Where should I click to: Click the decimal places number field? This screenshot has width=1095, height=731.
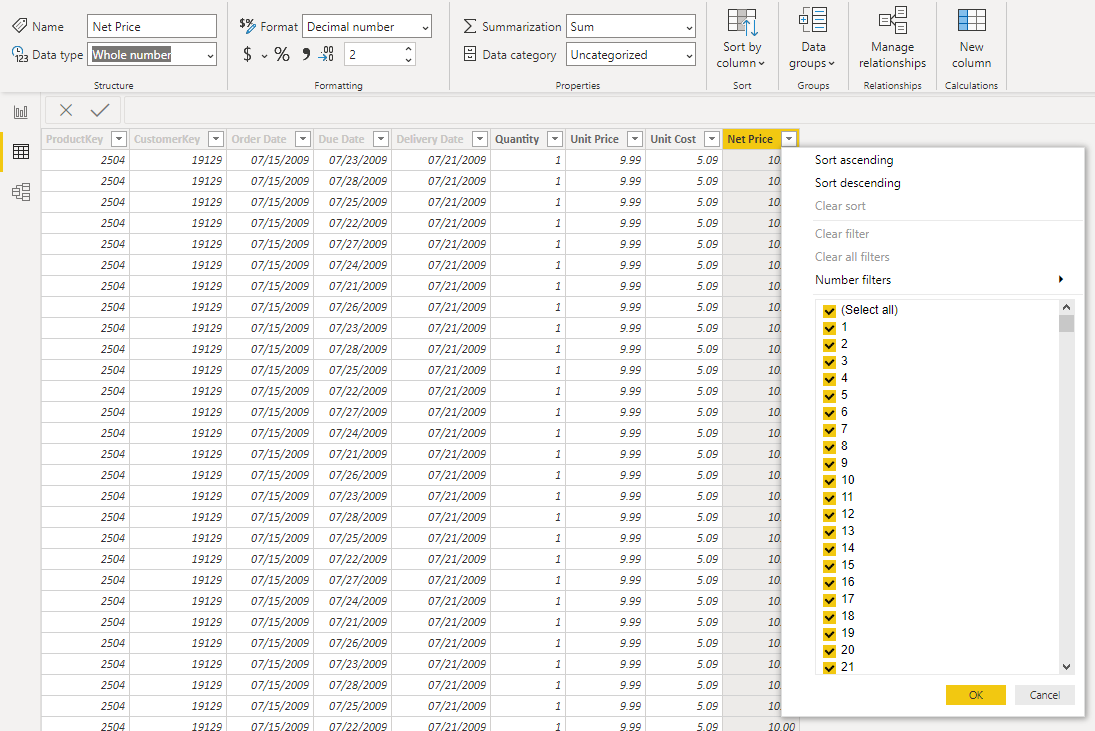[x=374, y=54]
